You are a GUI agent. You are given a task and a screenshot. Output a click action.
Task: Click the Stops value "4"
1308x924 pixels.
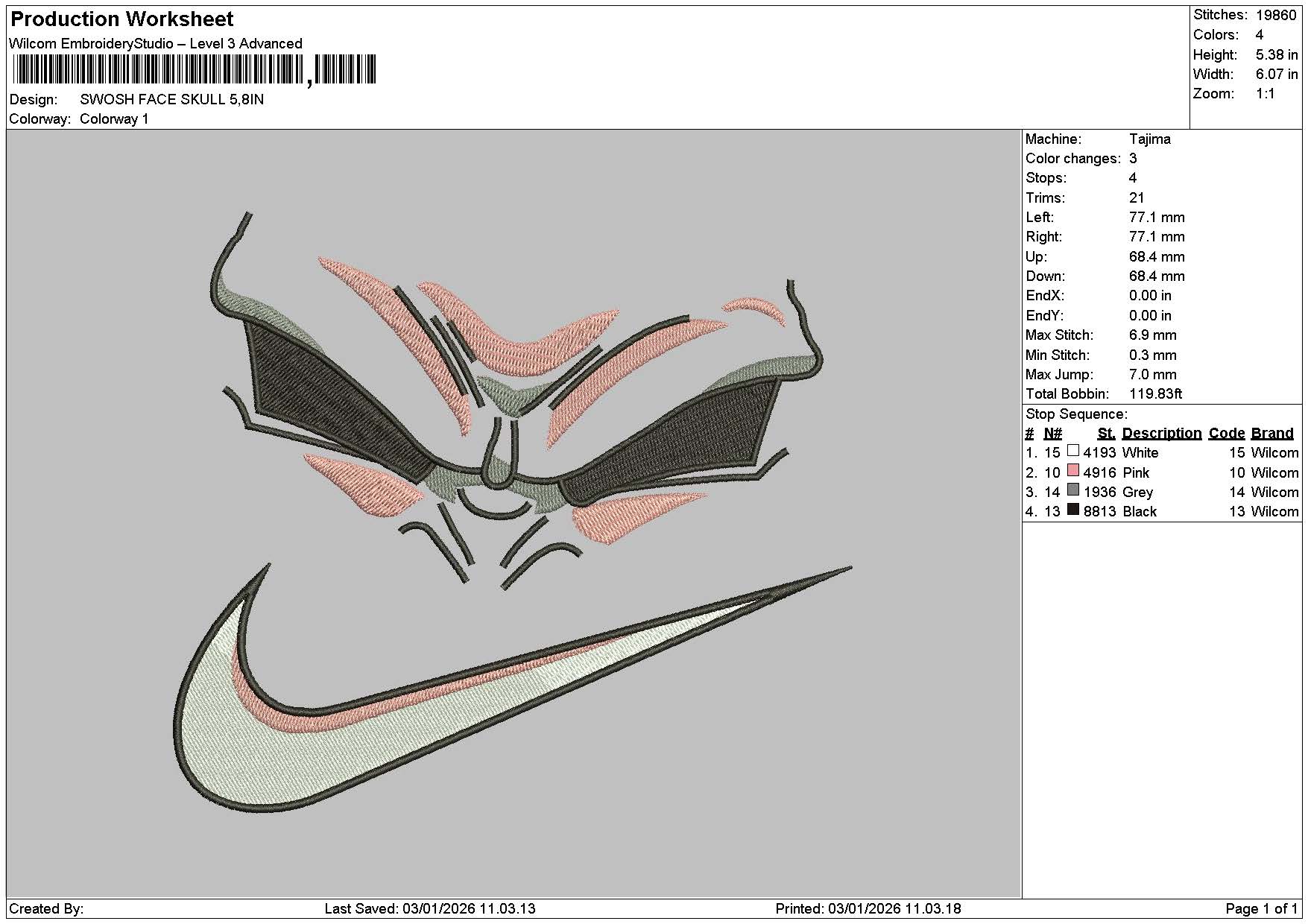pyautogui.click(x=1133, y=177)
